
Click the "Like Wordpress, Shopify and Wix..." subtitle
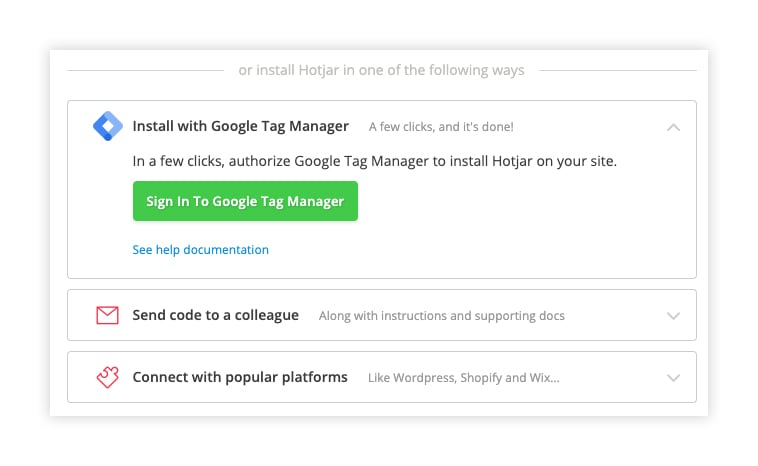click(464, 378)
